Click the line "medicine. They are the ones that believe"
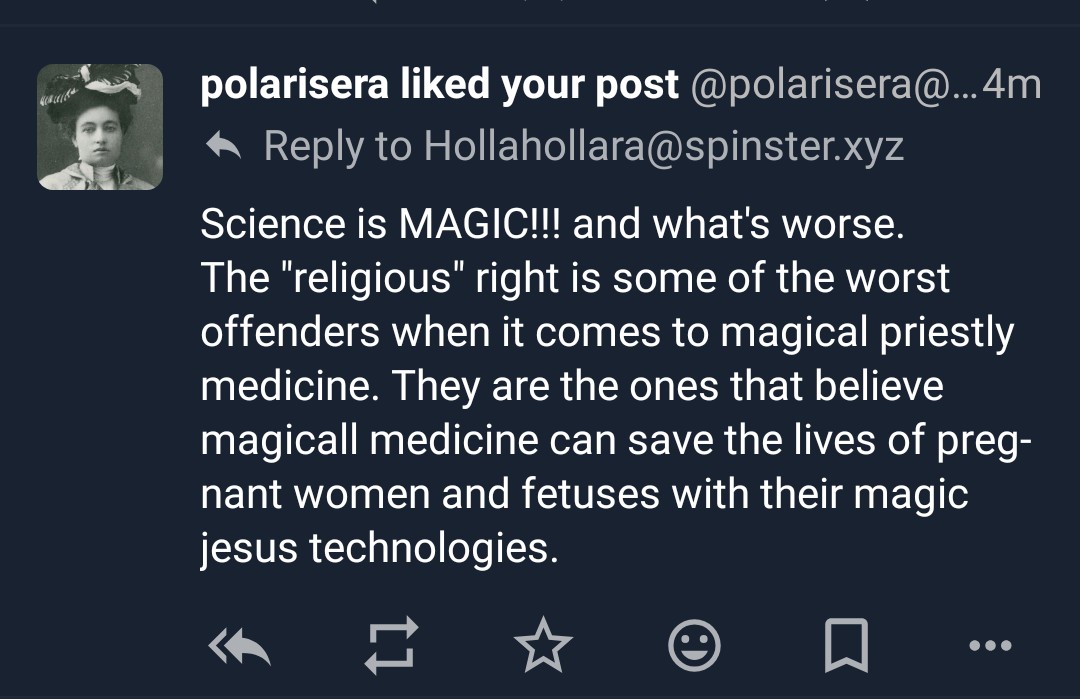The height and width of the screenshot is (699, 1080). (x=572, y=386)
